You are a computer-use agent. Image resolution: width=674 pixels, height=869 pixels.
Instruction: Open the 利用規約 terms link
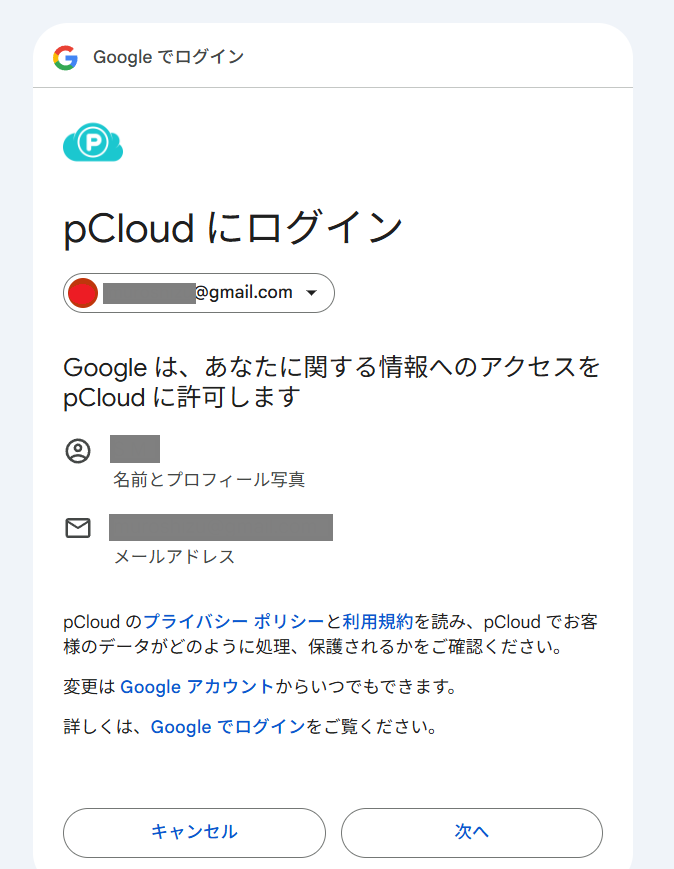377,621
